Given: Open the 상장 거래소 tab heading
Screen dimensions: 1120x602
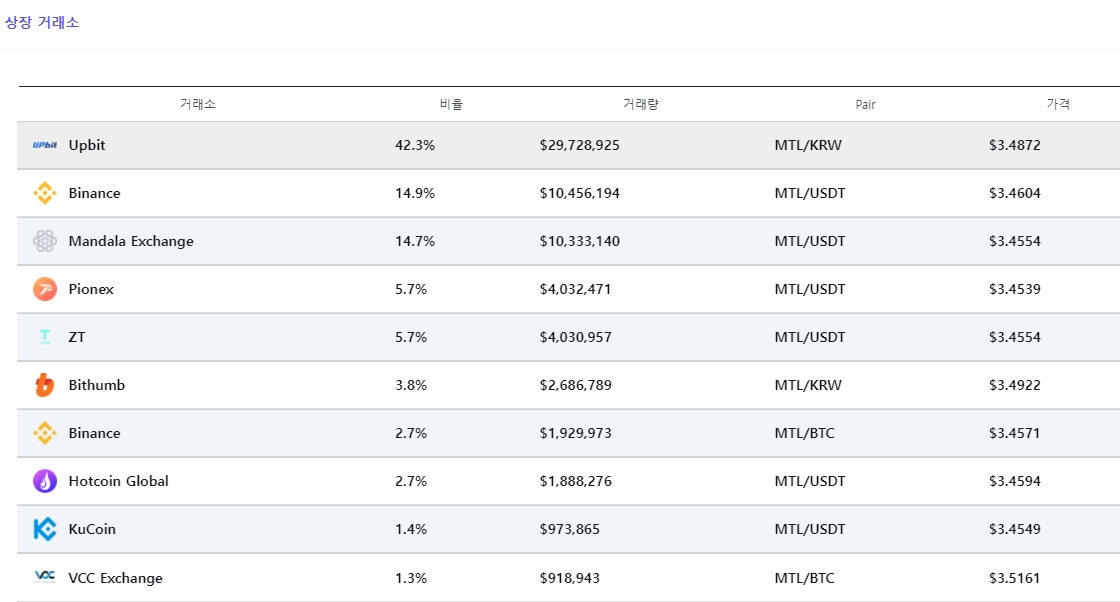Looking at the screenshot, I should tap(41, 22).
